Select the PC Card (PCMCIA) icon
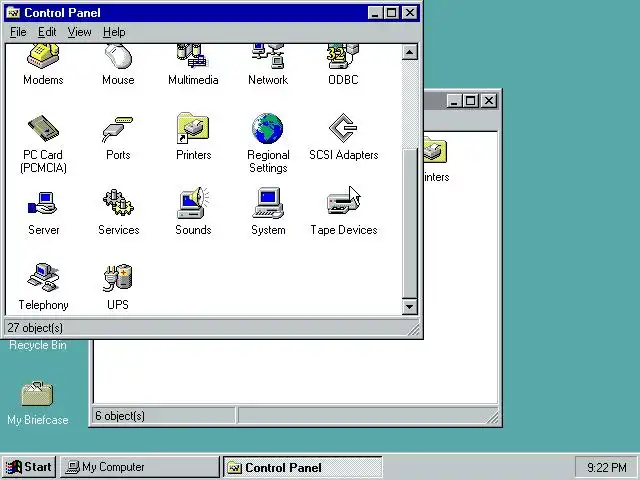Image resolution: width=640 pixels, height=480 pixels. coord(43,129)
